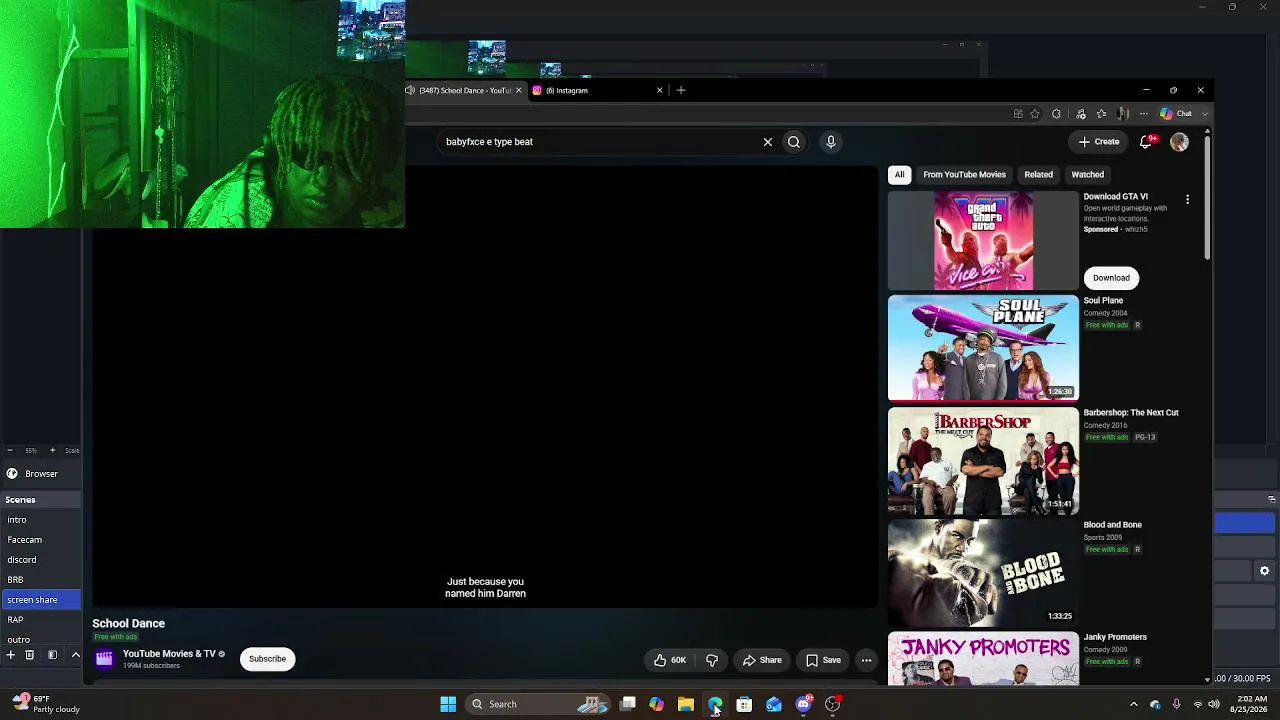Screen dimensions: 1280x720
Task: Share the School Dance video
Action: click(x=762, y=660)
